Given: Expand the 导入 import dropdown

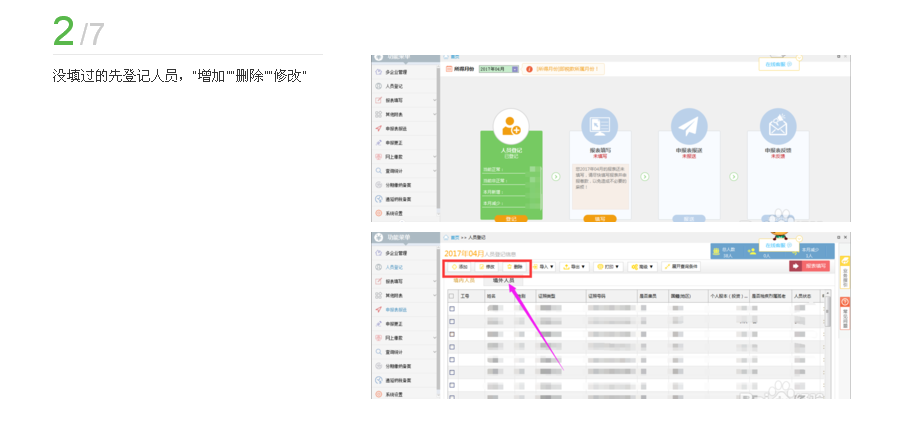Looking at the screenshot, I should pyautogui.click(x=544, y=267).
